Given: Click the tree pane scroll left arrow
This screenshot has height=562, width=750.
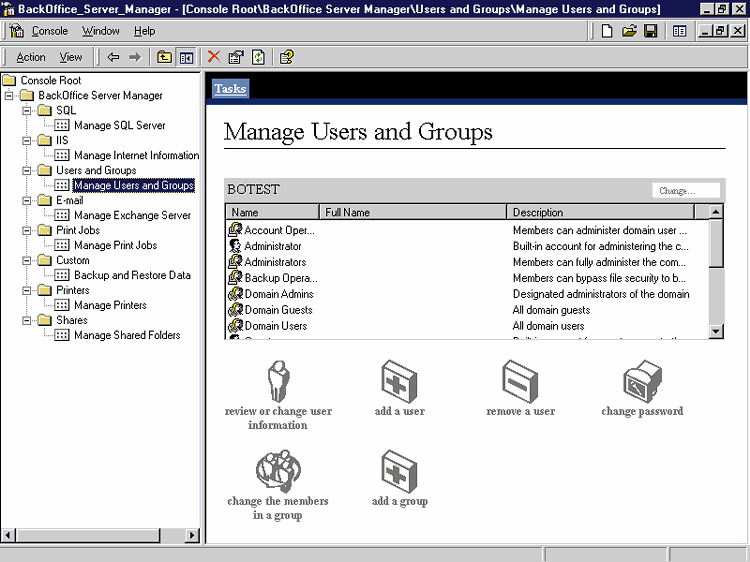Looking at the screenshot, I should pyautogui.click(x=9, y=535).
